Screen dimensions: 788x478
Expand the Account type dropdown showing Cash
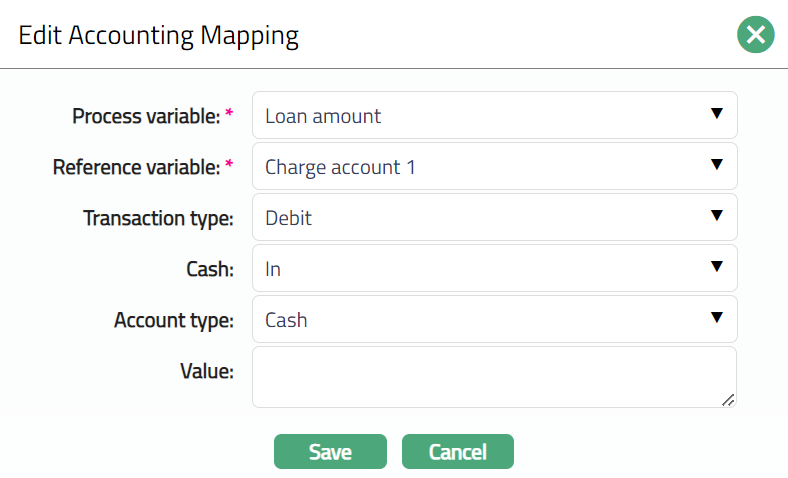coord(480,320)
